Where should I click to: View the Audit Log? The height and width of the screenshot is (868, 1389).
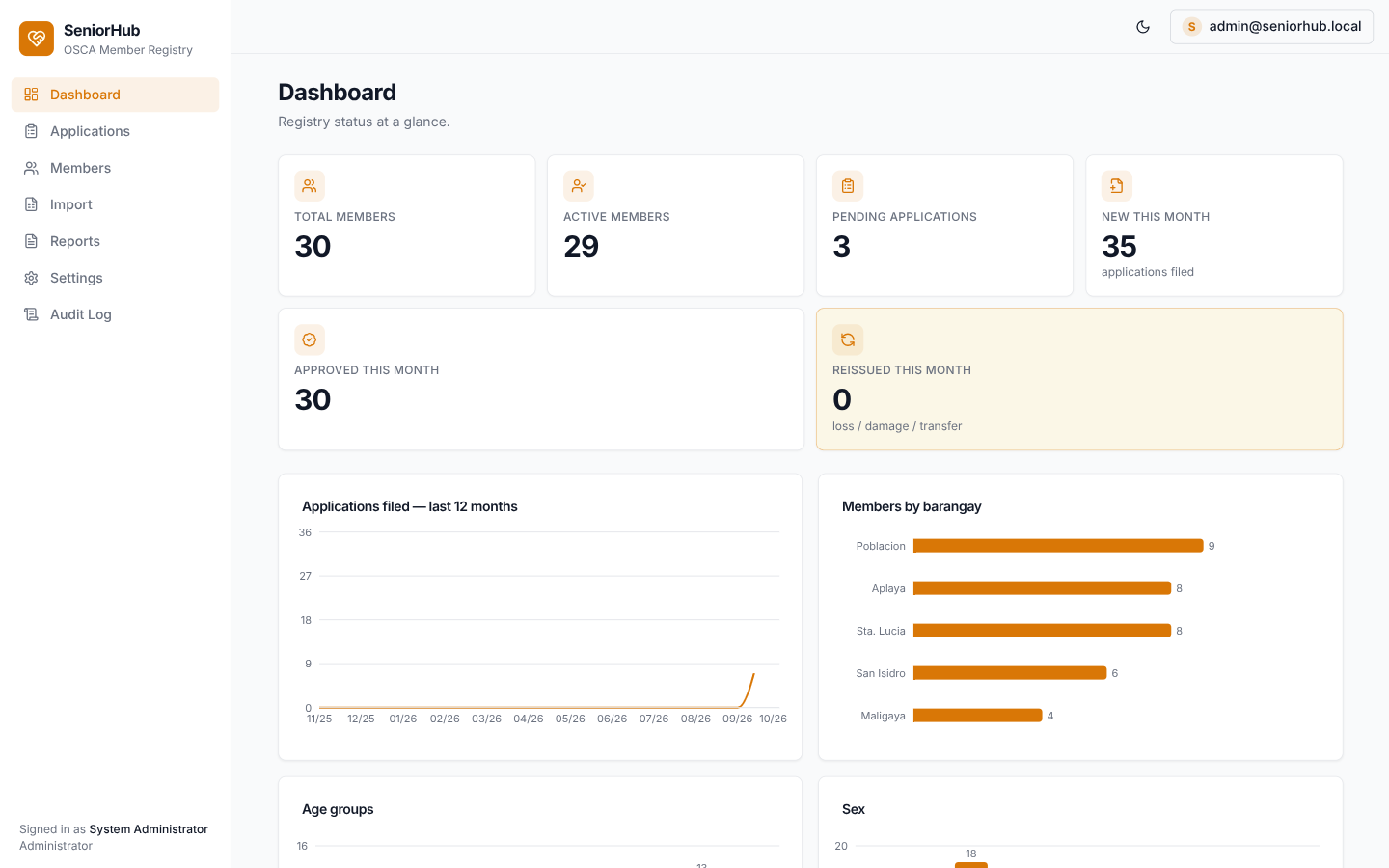pos(115,314)
